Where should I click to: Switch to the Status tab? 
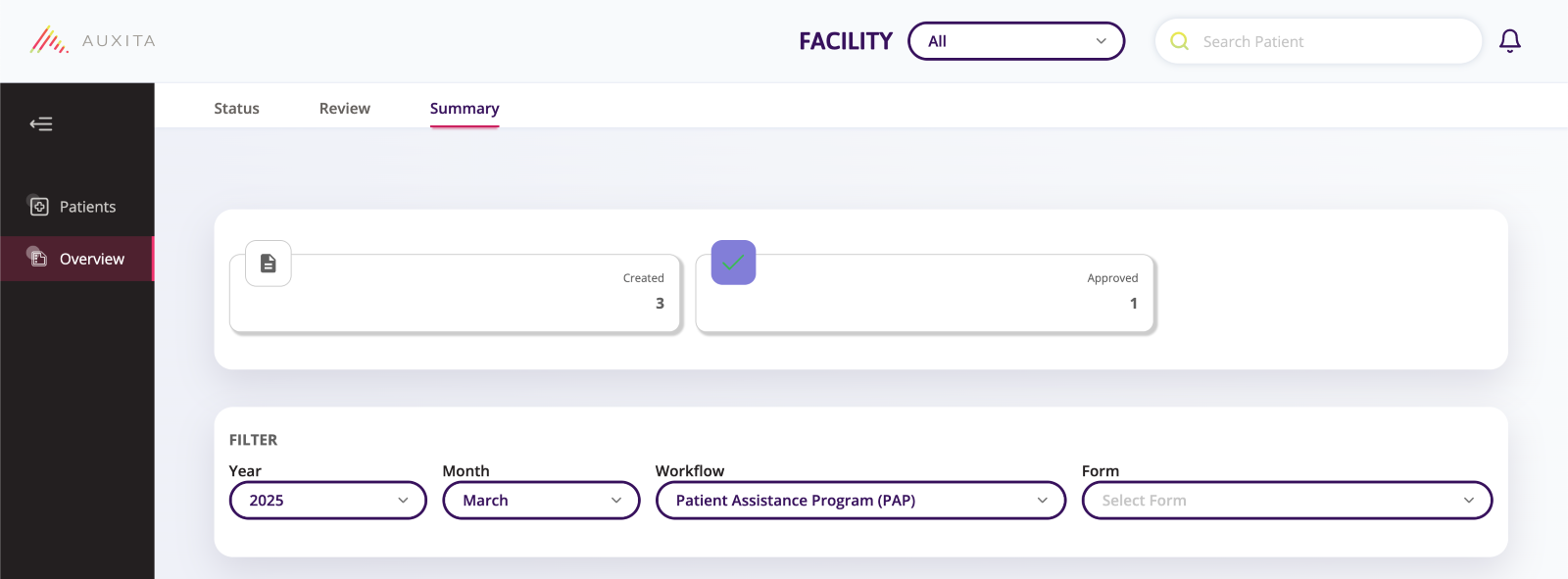[x=237, y=108]
